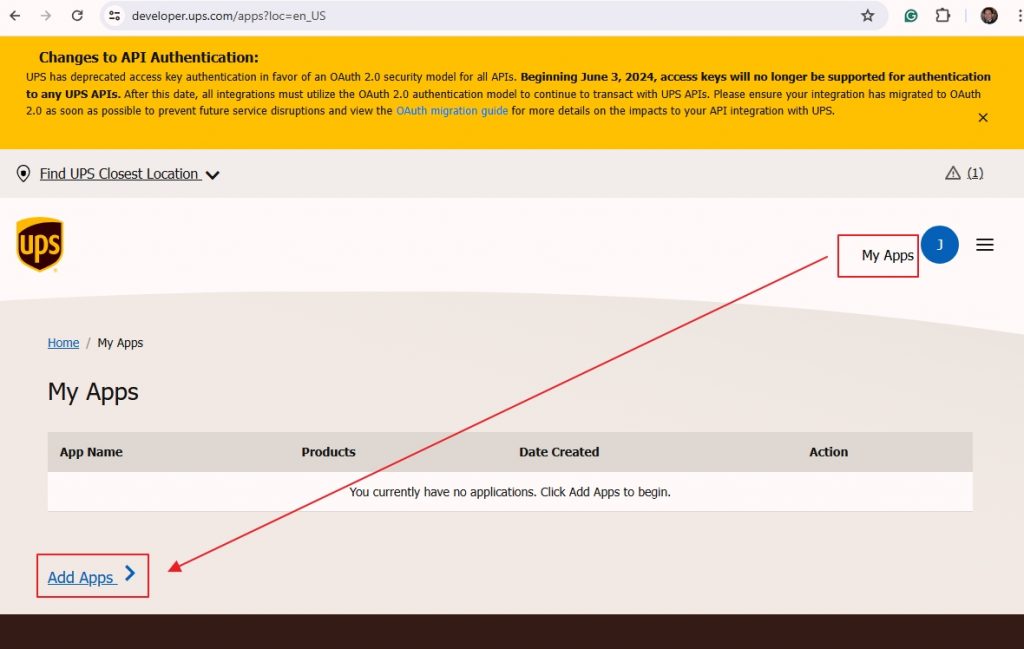Bookmark the page using the star icon
This screenshot has width=1024, height=649.
point(868,16)
